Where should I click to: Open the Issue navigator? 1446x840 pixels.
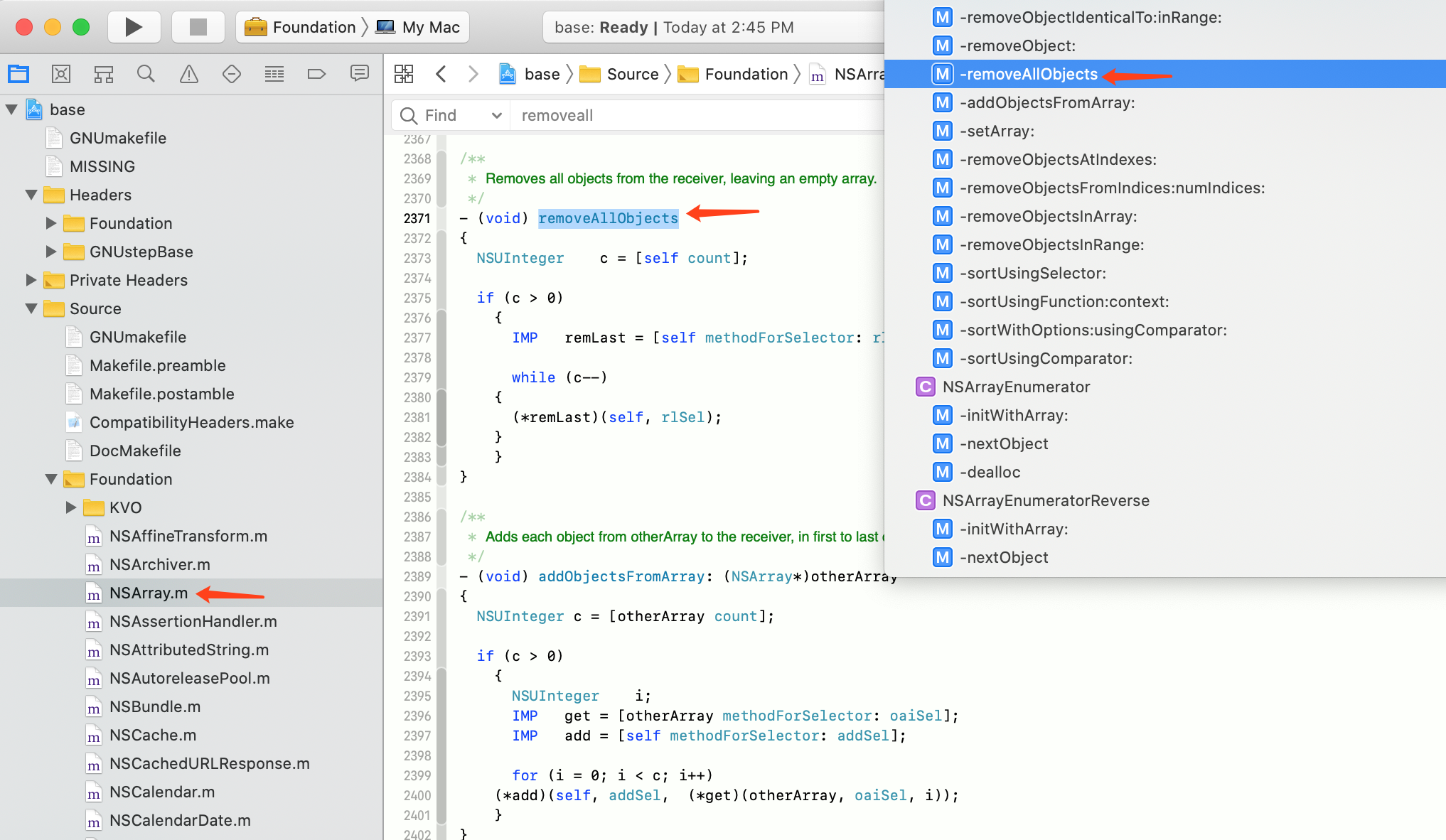(189, 74)
